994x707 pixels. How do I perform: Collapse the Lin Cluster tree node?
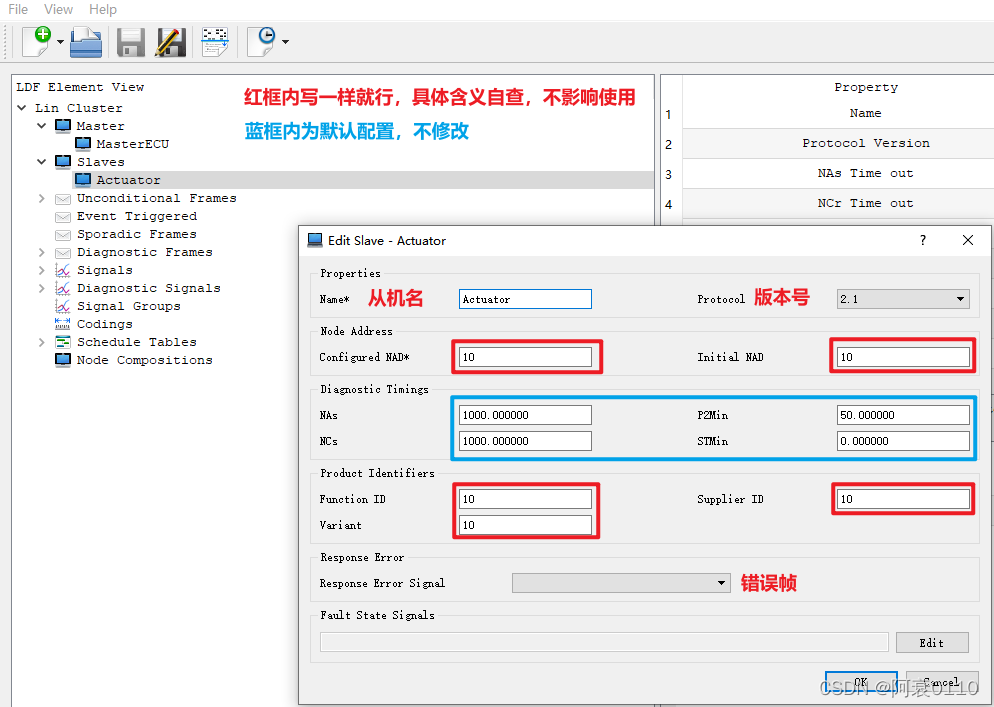pyautogui.click(x=22, y=108)
